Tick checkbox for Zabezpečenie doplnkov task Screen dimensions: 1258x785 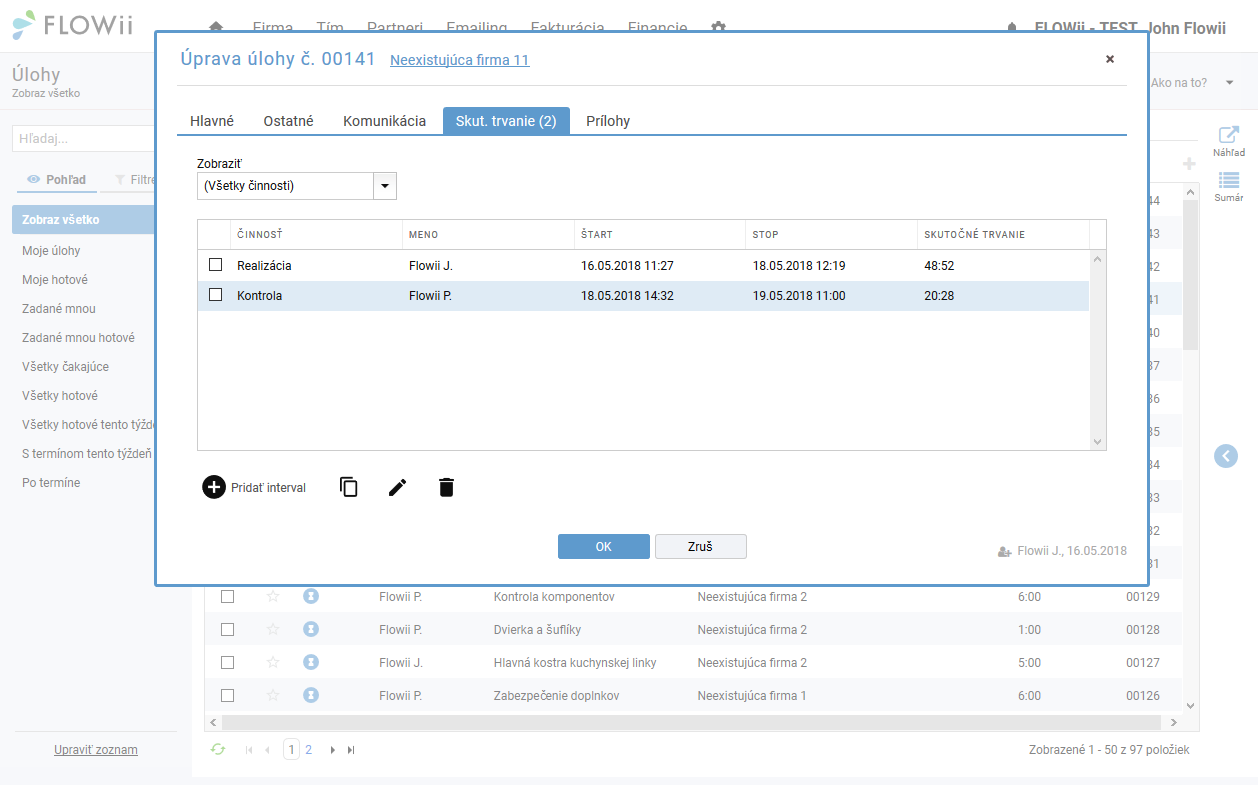pyautogui.click(x=227, y=695)
